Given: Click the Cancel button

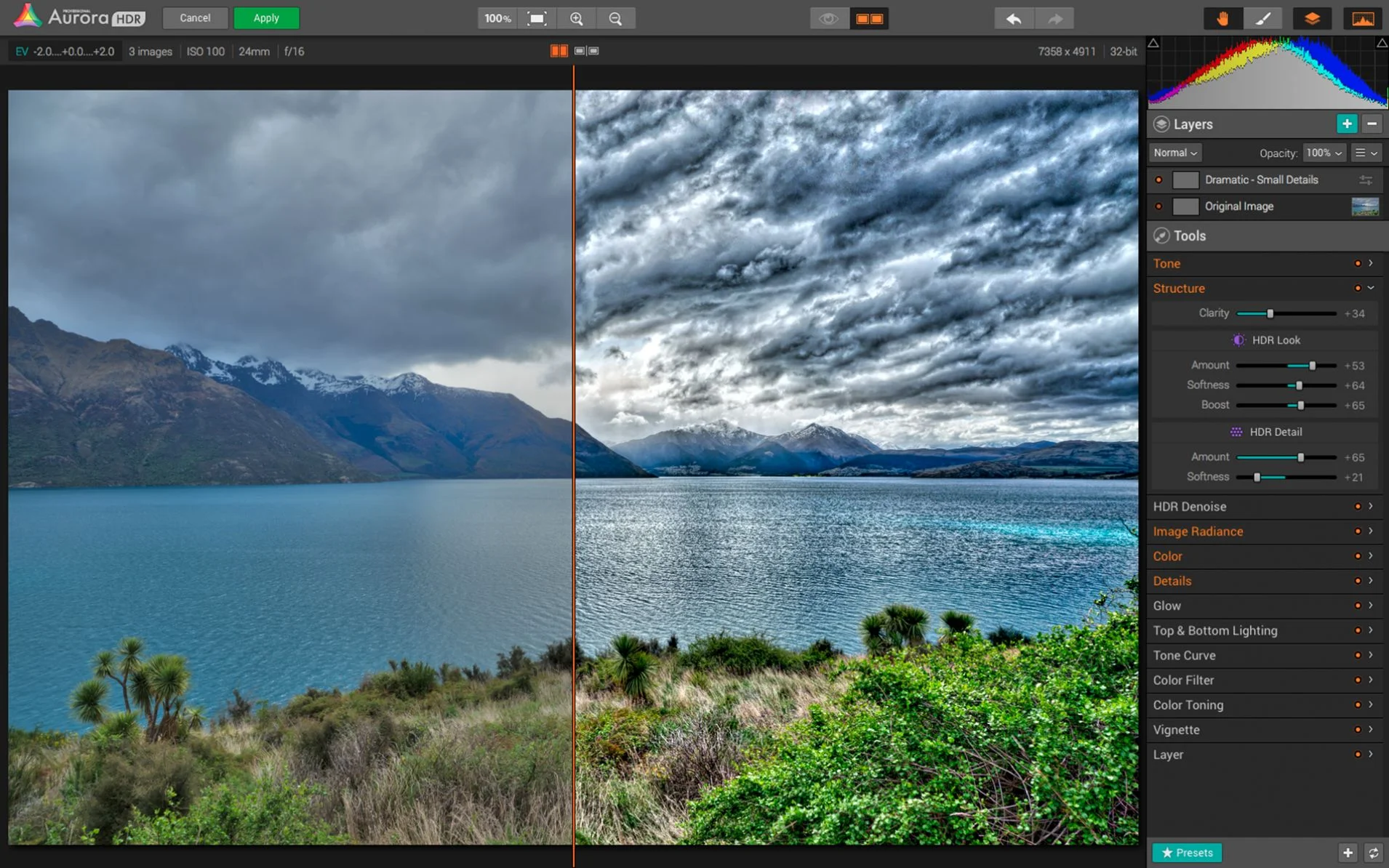Looking at the screenshot, I should coord(195,18).
